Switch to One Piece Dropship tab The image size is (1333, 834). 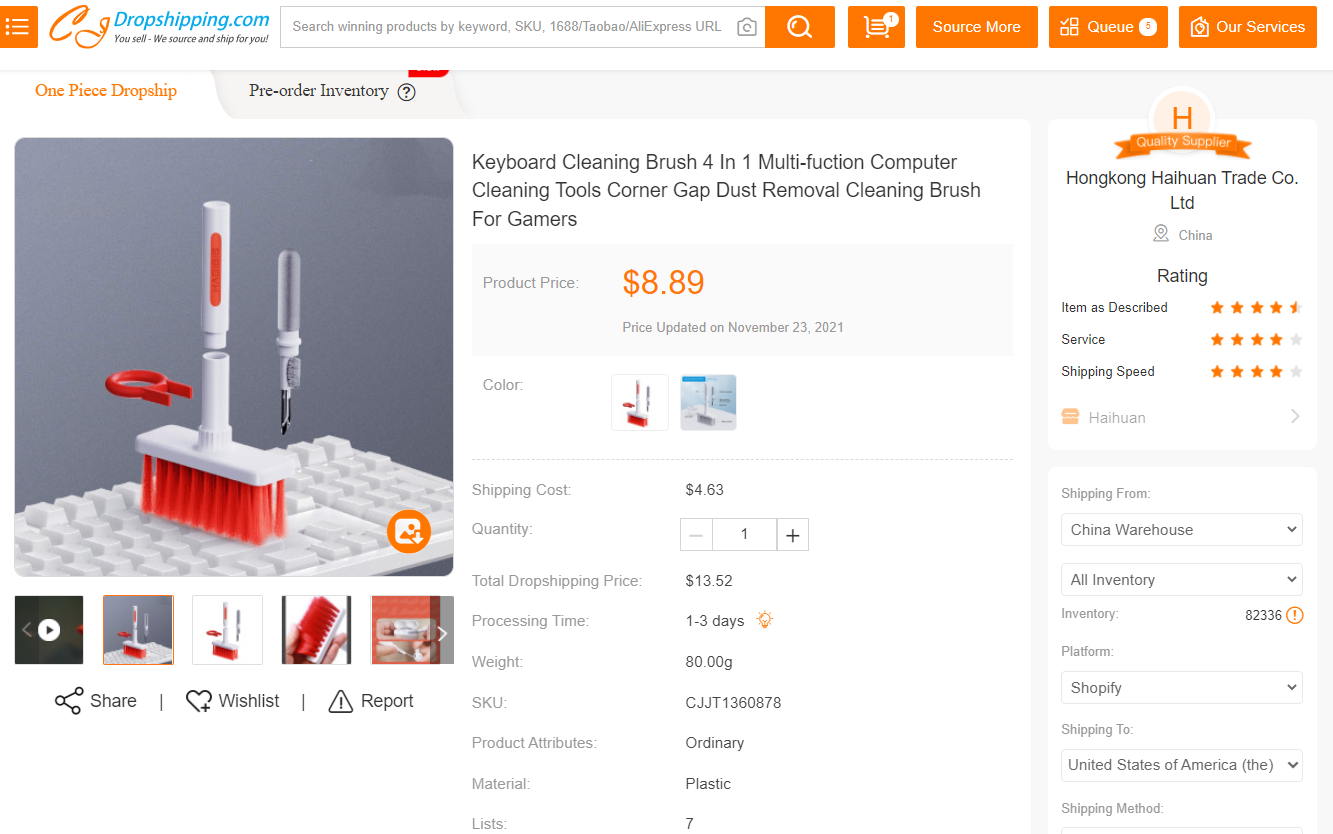click(x=106, y=91)
